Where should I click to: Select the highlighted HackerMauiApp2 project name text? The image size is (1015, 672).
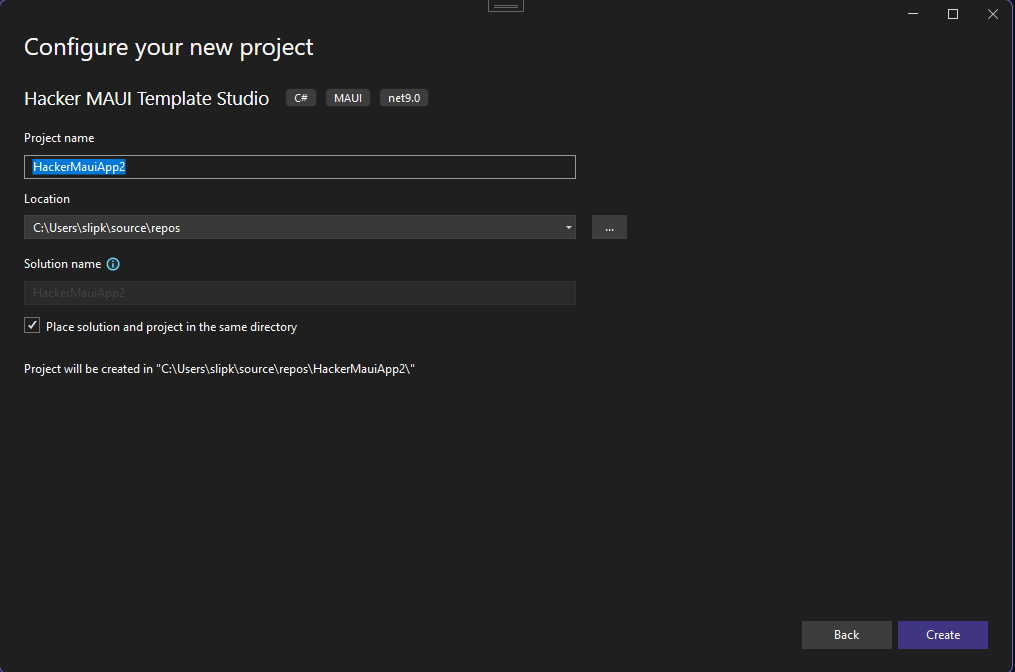pyautogui.click(x=78, y=166)
